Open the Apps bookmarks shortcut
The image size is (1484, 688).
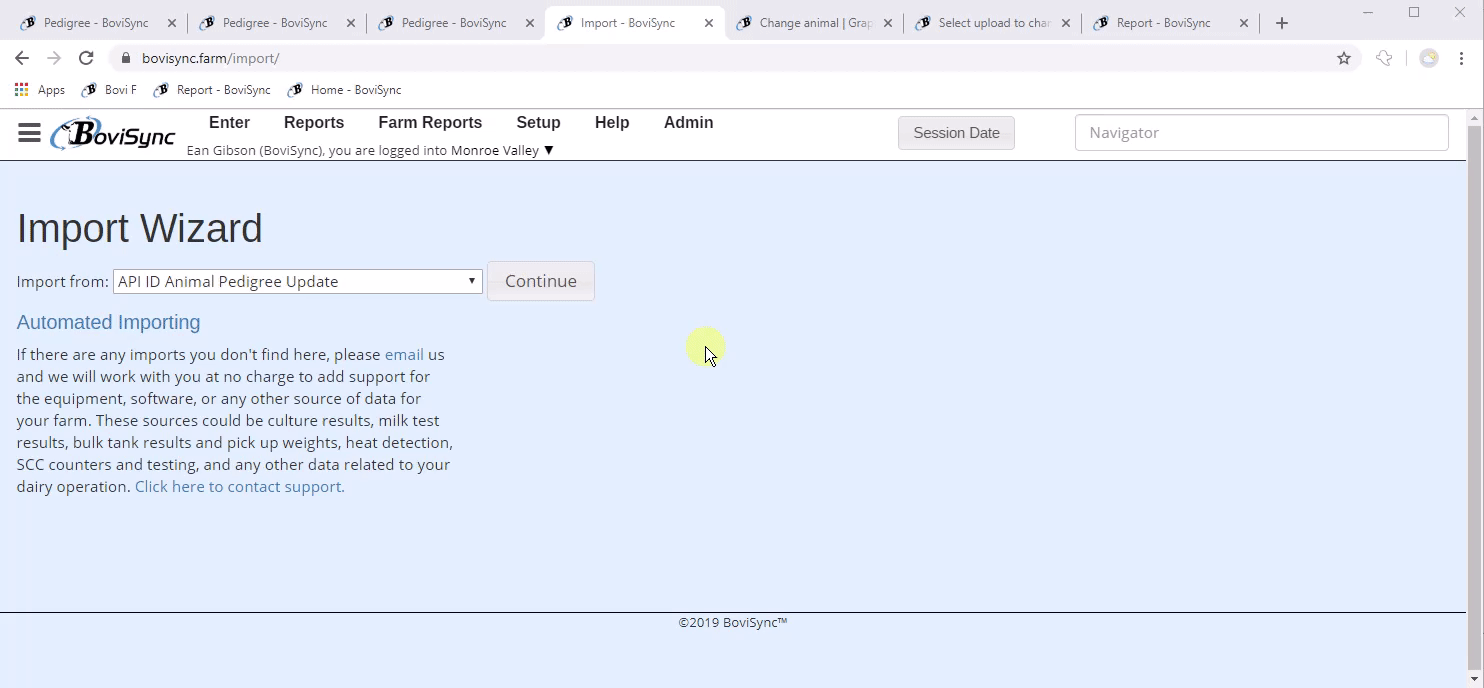click(40, 90)
